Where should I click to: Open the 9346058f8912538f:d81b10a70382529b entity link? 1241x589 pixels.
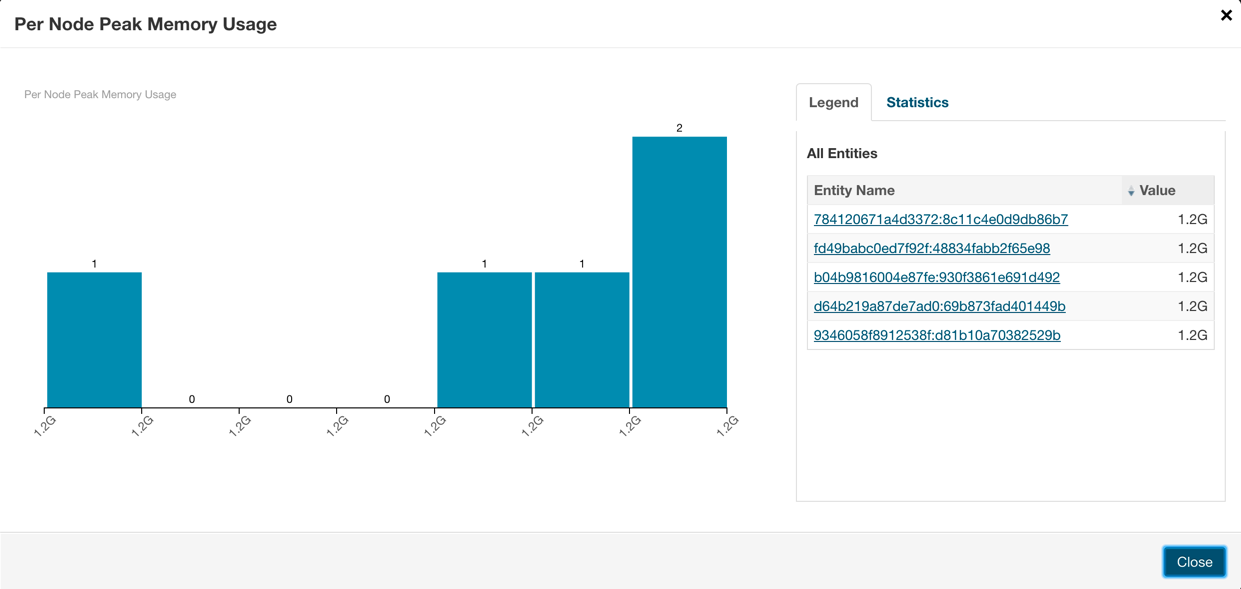[x=937, y=335]
